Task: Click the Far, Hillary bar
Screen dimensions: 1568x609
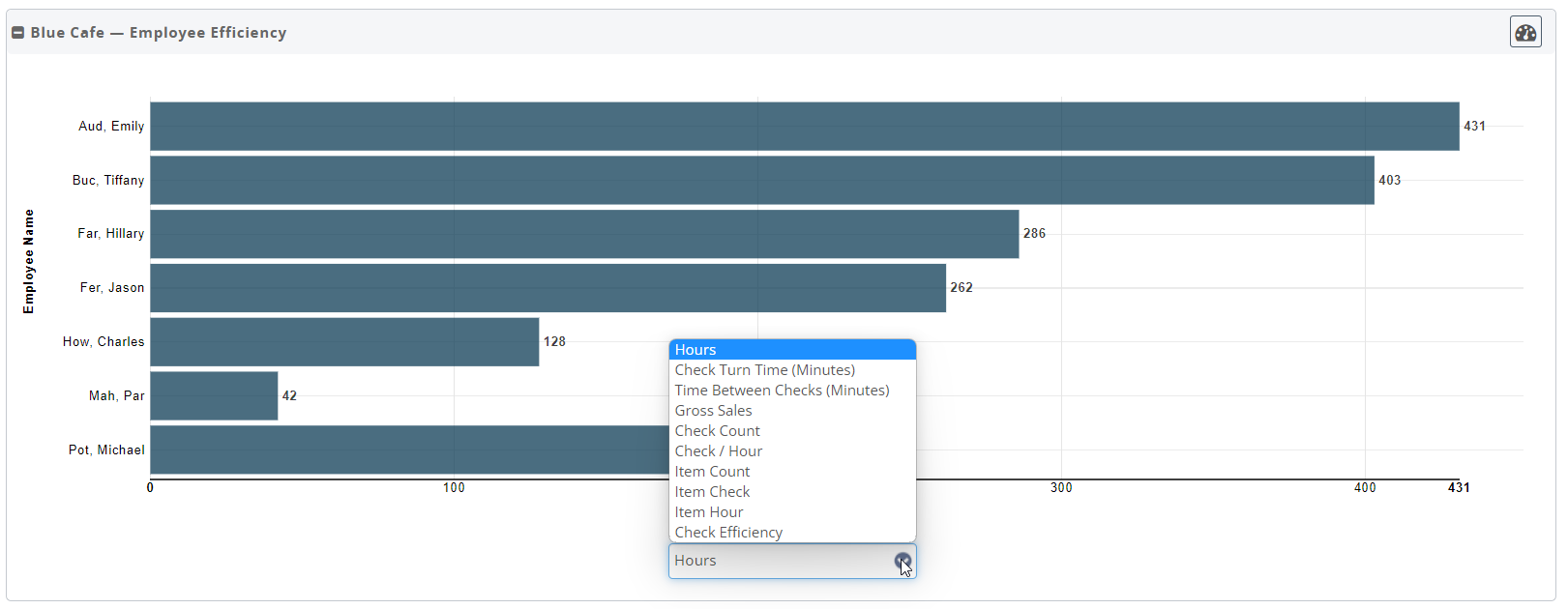Action: 584,234
